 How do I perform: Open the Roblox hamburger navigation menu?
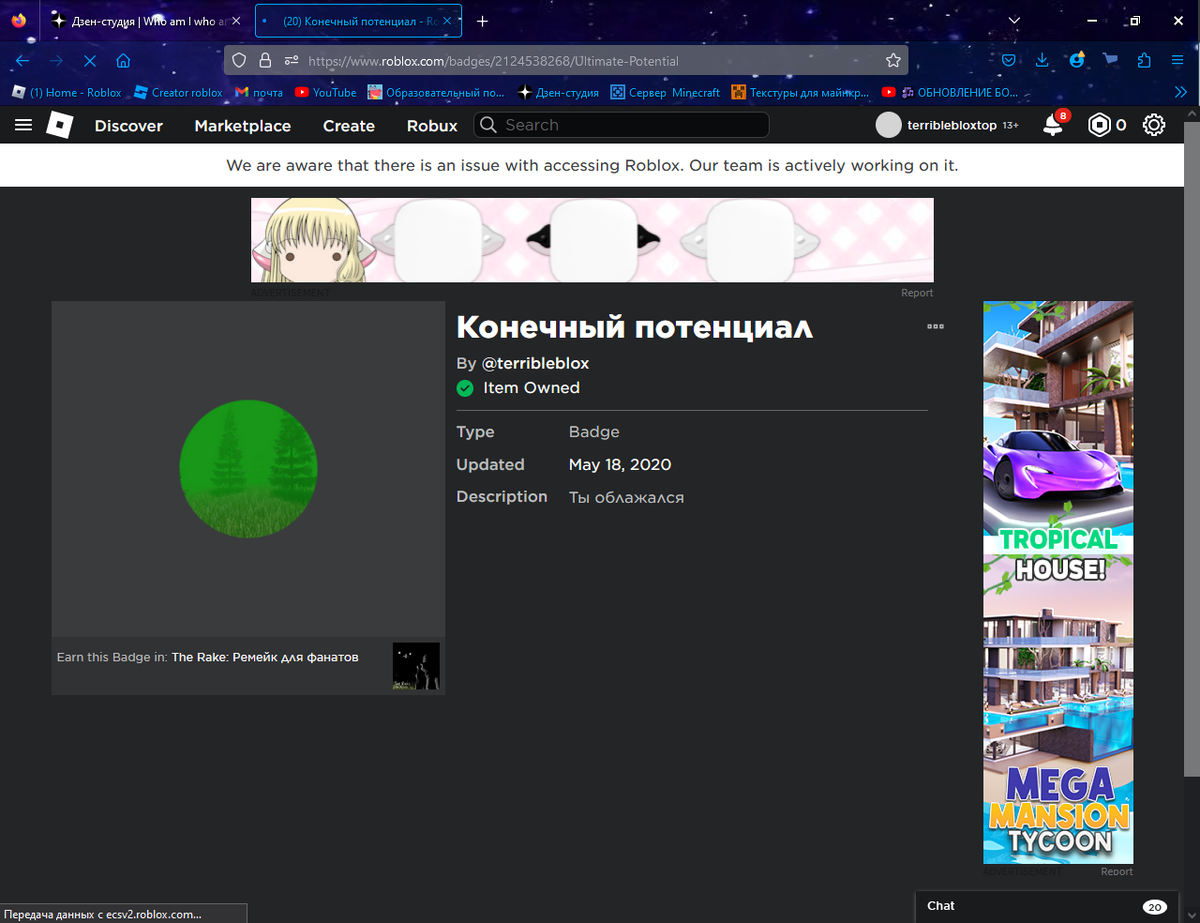[x=24, y=125]
